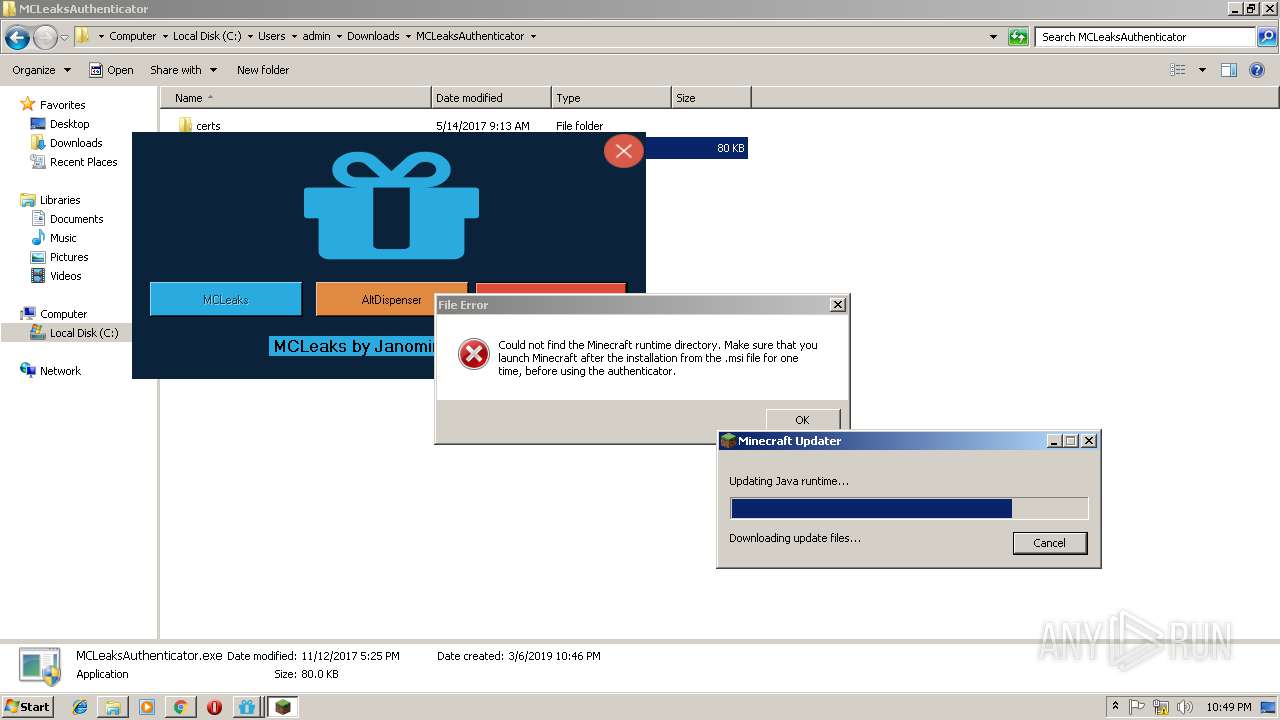The height and width of the screenshot is (720, 1280).
Task: Sort by Date modified column
Action: point(491,98)
